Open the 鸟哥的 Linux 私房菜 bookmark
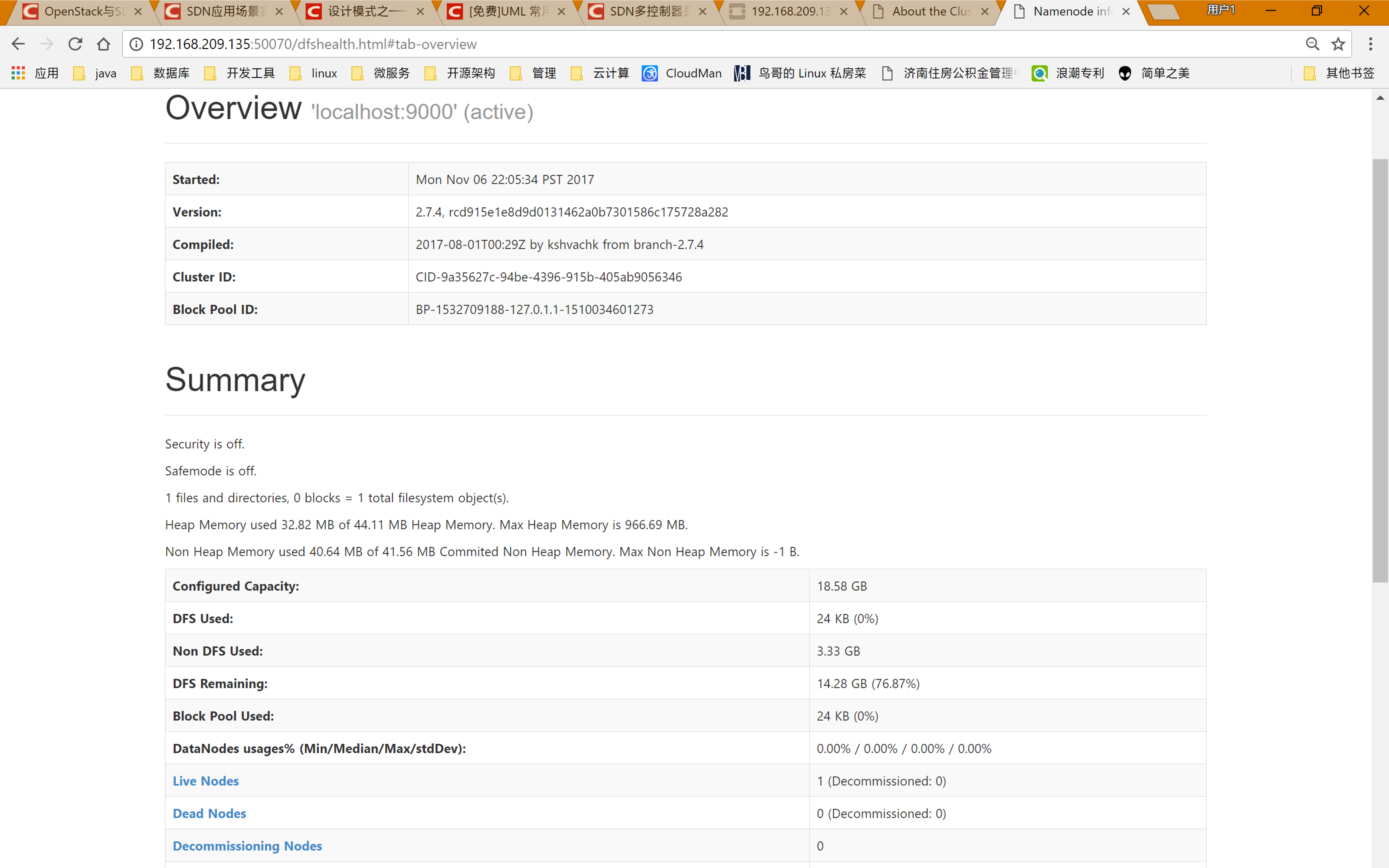Screen dimensions: 1389x868 [x=800, y=73]
